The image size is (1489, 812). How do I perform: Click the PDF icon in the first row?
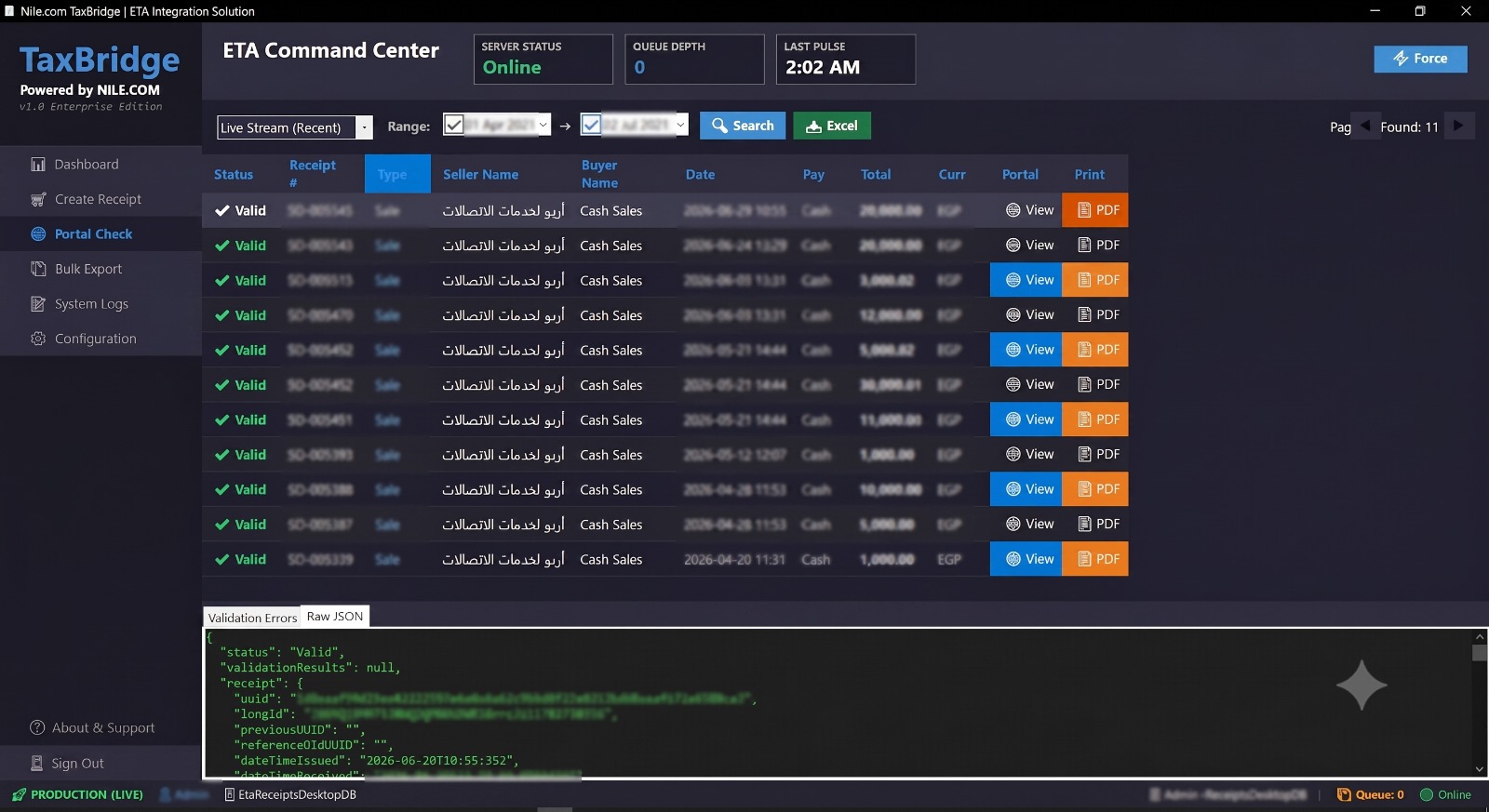coord(1084,210)
